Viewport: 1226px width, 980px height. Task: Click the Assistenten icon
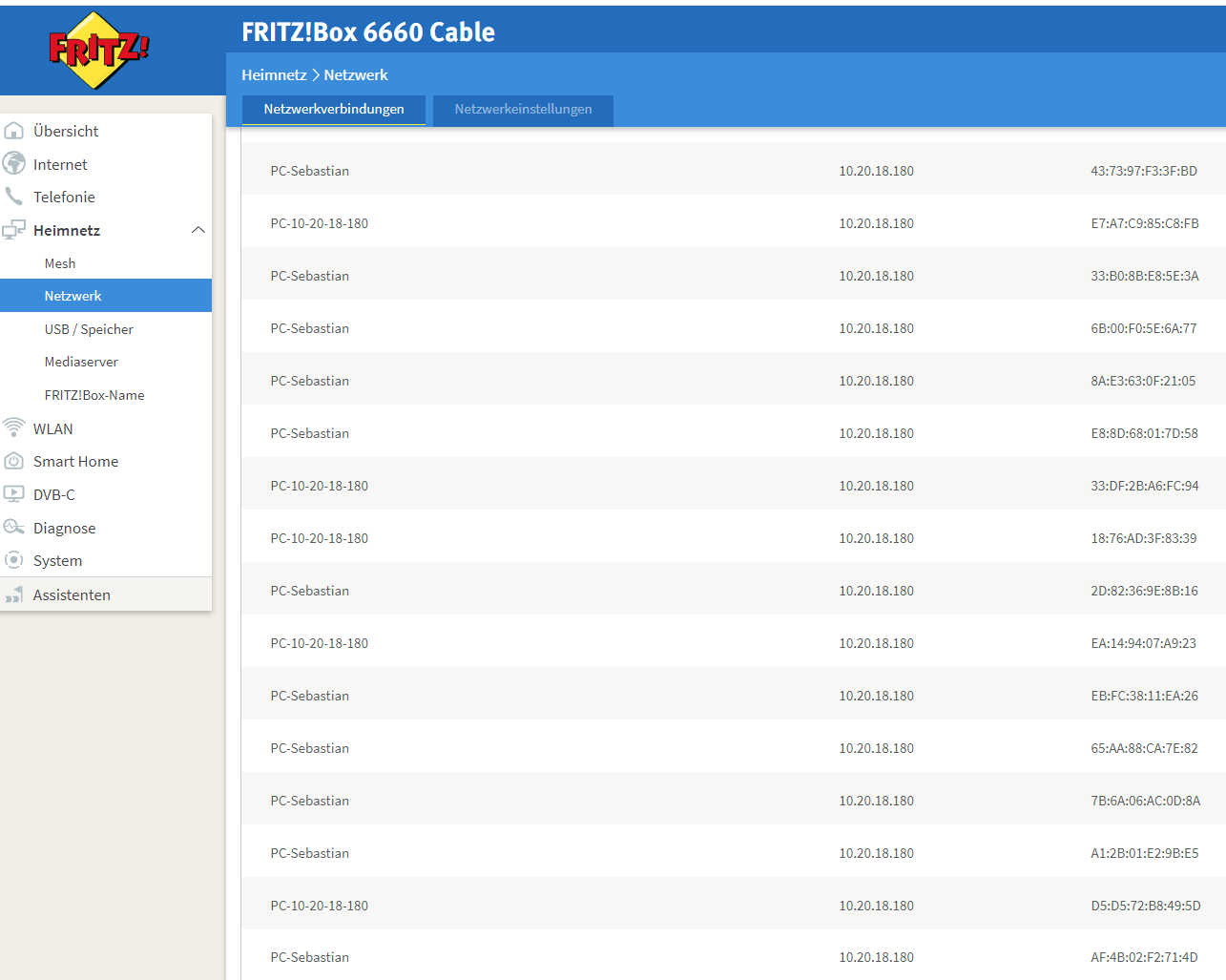14,595
